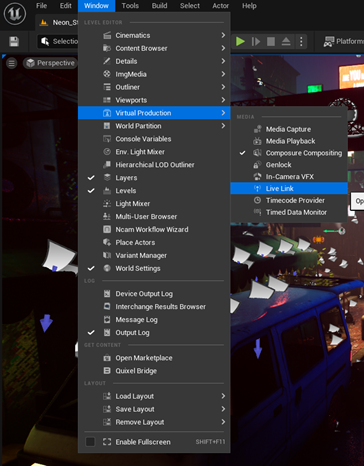The image size is (364, 467).
Task: Expand the Viewports submenu
Action: (x=154, y=100)
